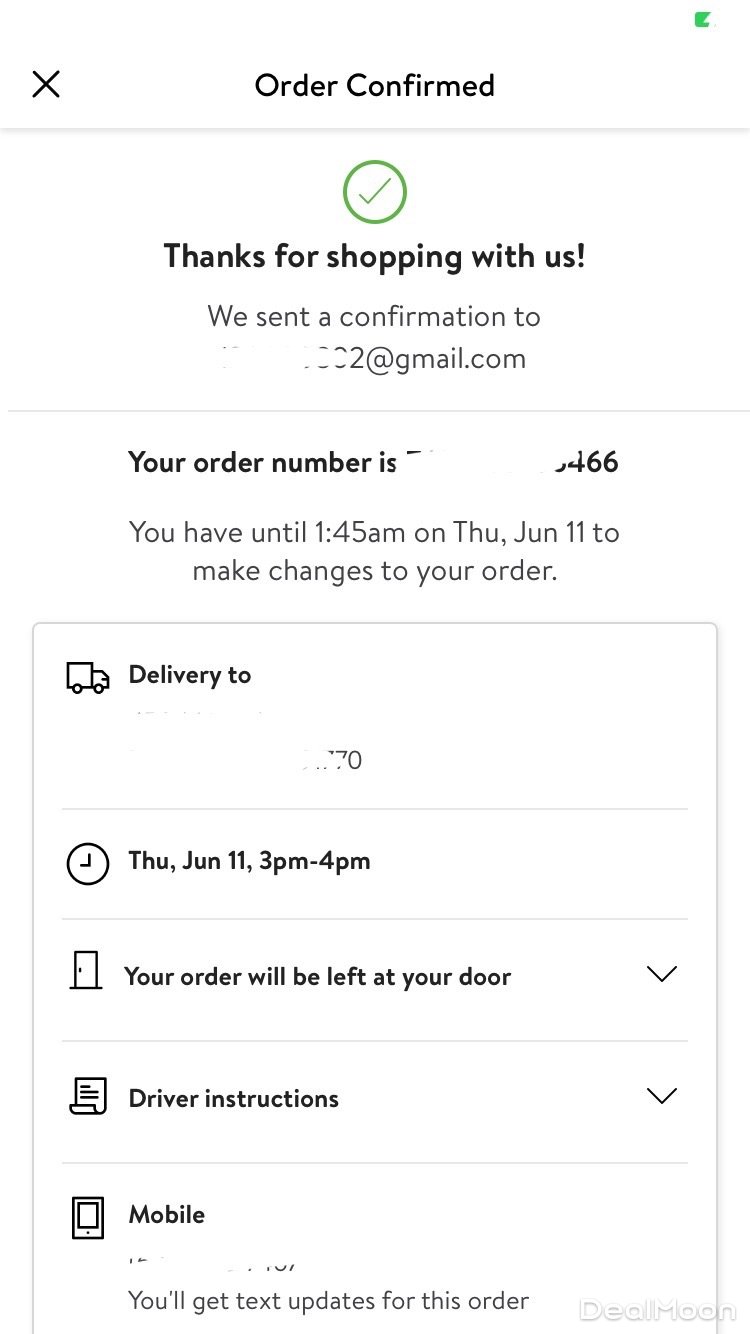Select the Thu, Jun 11, 3pm-4pm time slot
Screen dimensions: 750x1334
coord(249,861)
